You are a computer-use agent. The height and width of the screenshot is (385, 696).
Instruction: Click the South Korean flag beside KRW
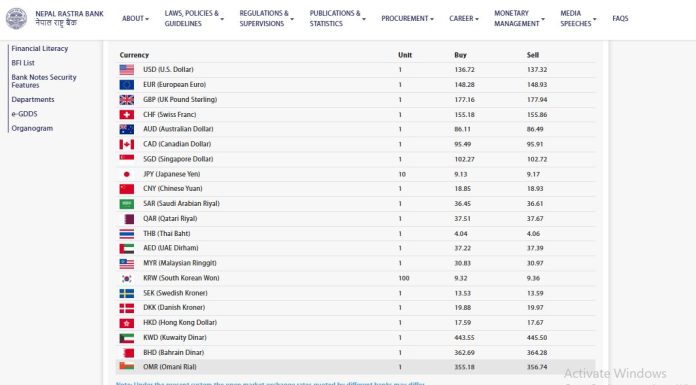127,278
